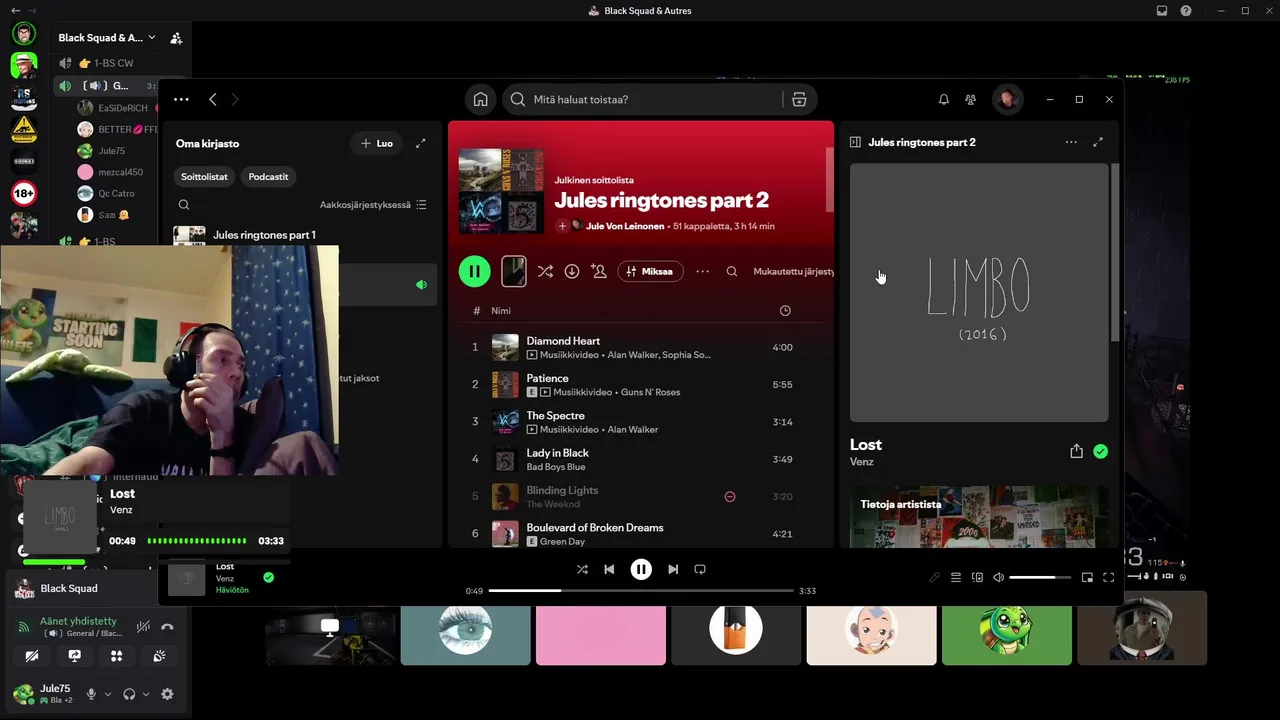Open playlist more options menu
1280x720 pixels.
[703, 271]
